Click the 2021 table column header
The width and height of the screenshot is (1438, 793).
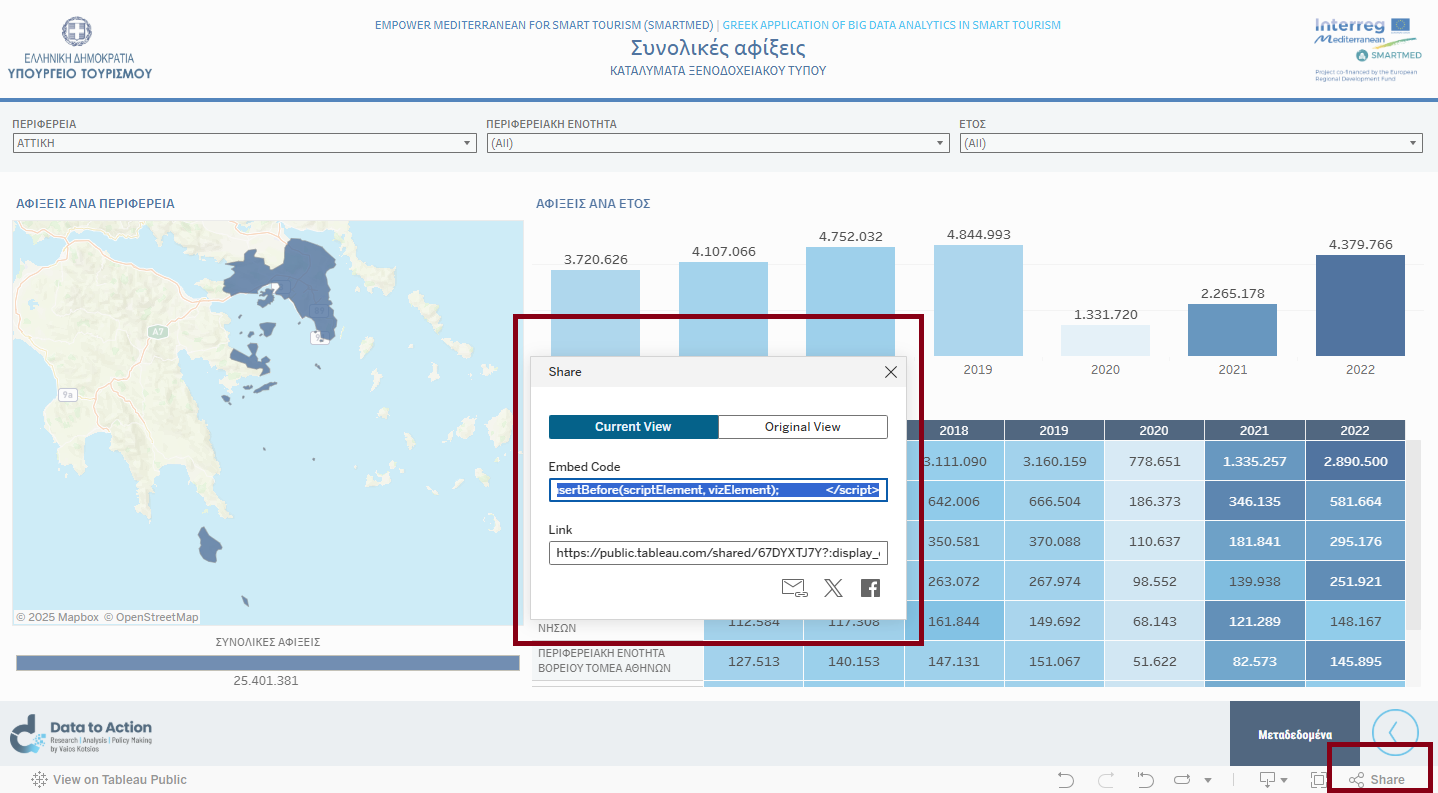(1254, 430)
